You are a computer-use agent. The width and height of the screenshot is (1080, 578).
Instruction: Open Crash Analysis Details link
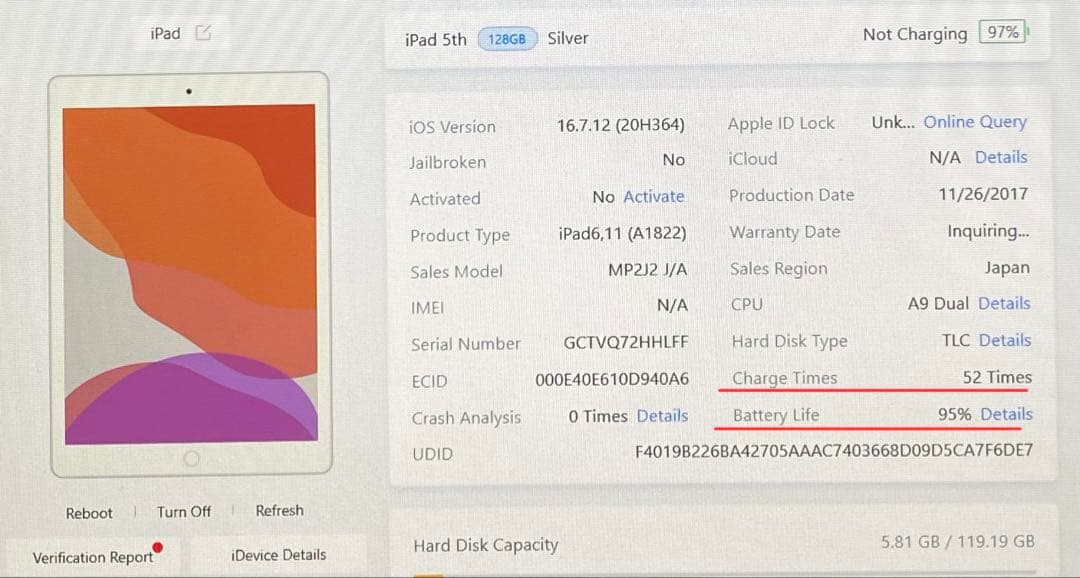point(663,416)
